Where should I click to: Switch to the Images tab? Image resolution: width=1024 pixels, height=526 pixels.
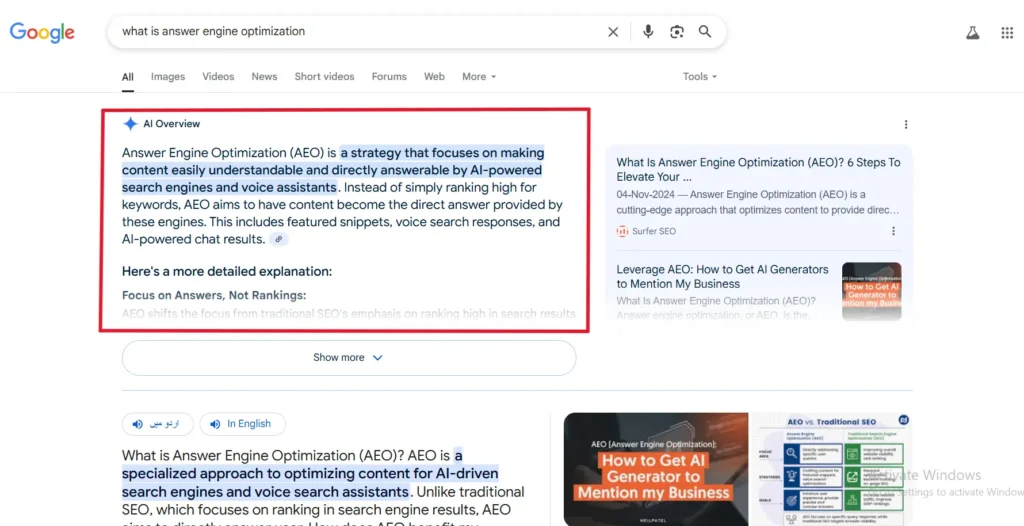(168, 76)
